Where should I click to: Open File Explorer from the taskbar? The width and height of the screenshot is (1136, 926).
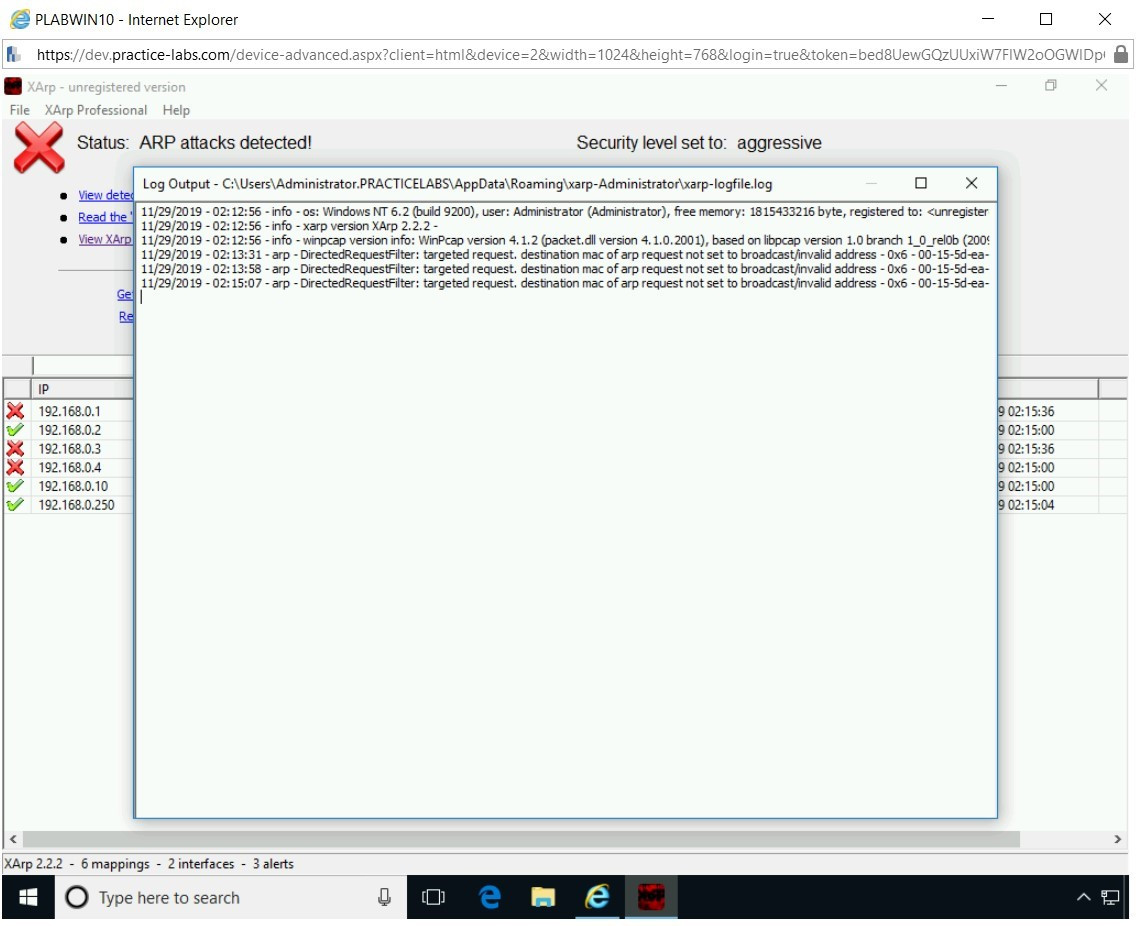coord(543,898)
